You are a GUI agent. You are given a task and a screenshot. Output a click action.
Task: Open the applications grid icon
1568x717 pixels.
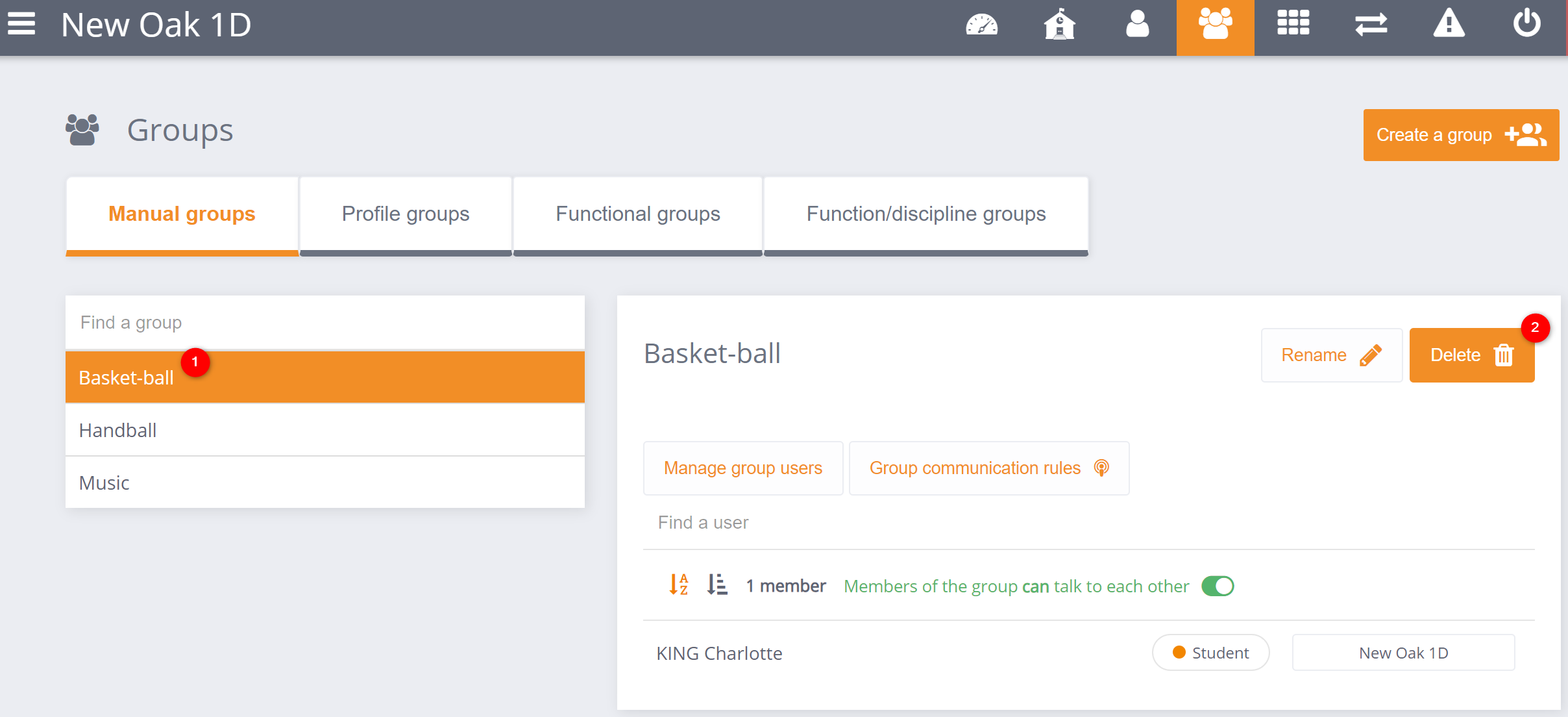click(1293, 25)
